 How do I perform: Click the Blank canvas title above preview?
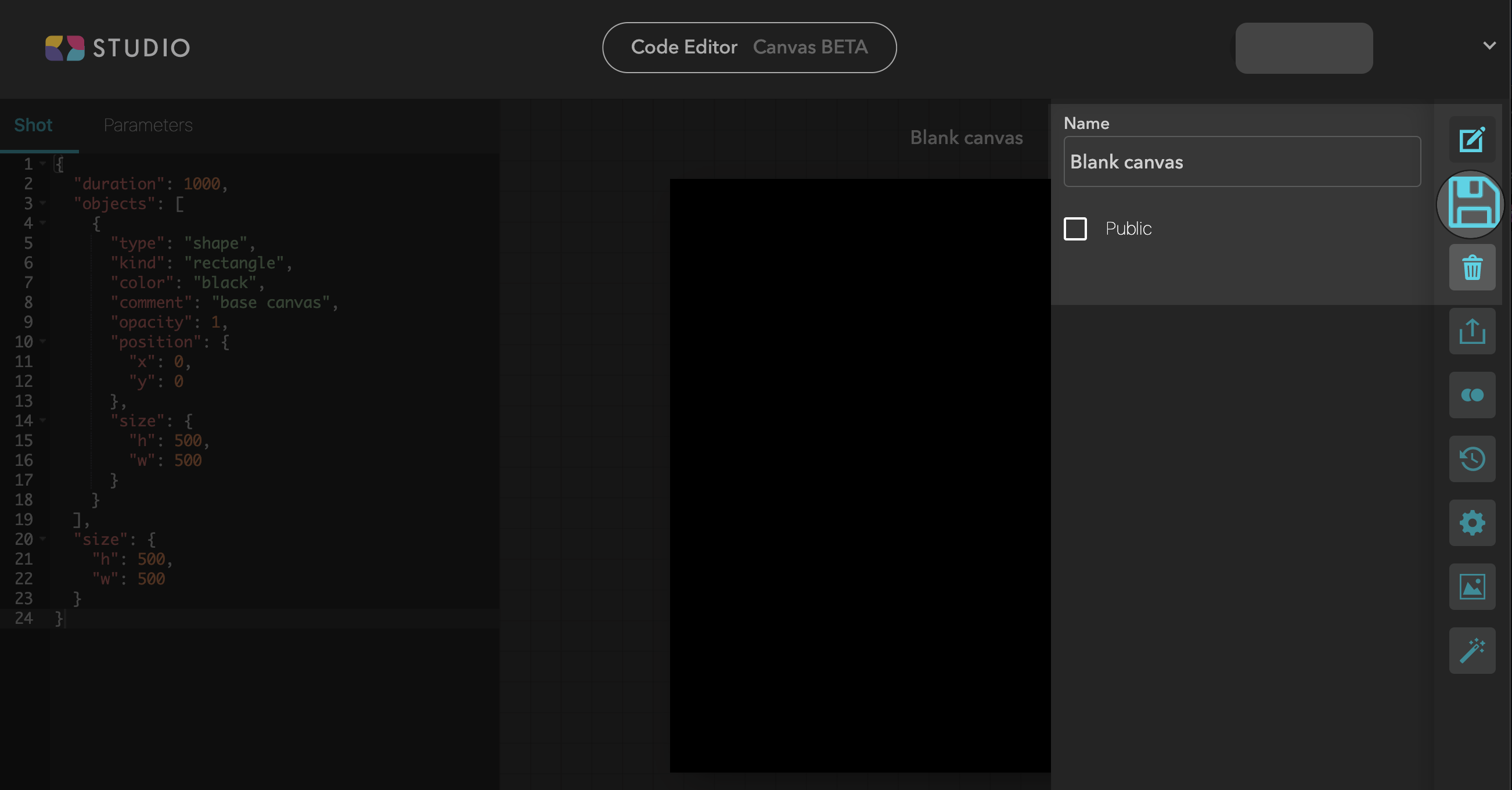coord(966,138)
